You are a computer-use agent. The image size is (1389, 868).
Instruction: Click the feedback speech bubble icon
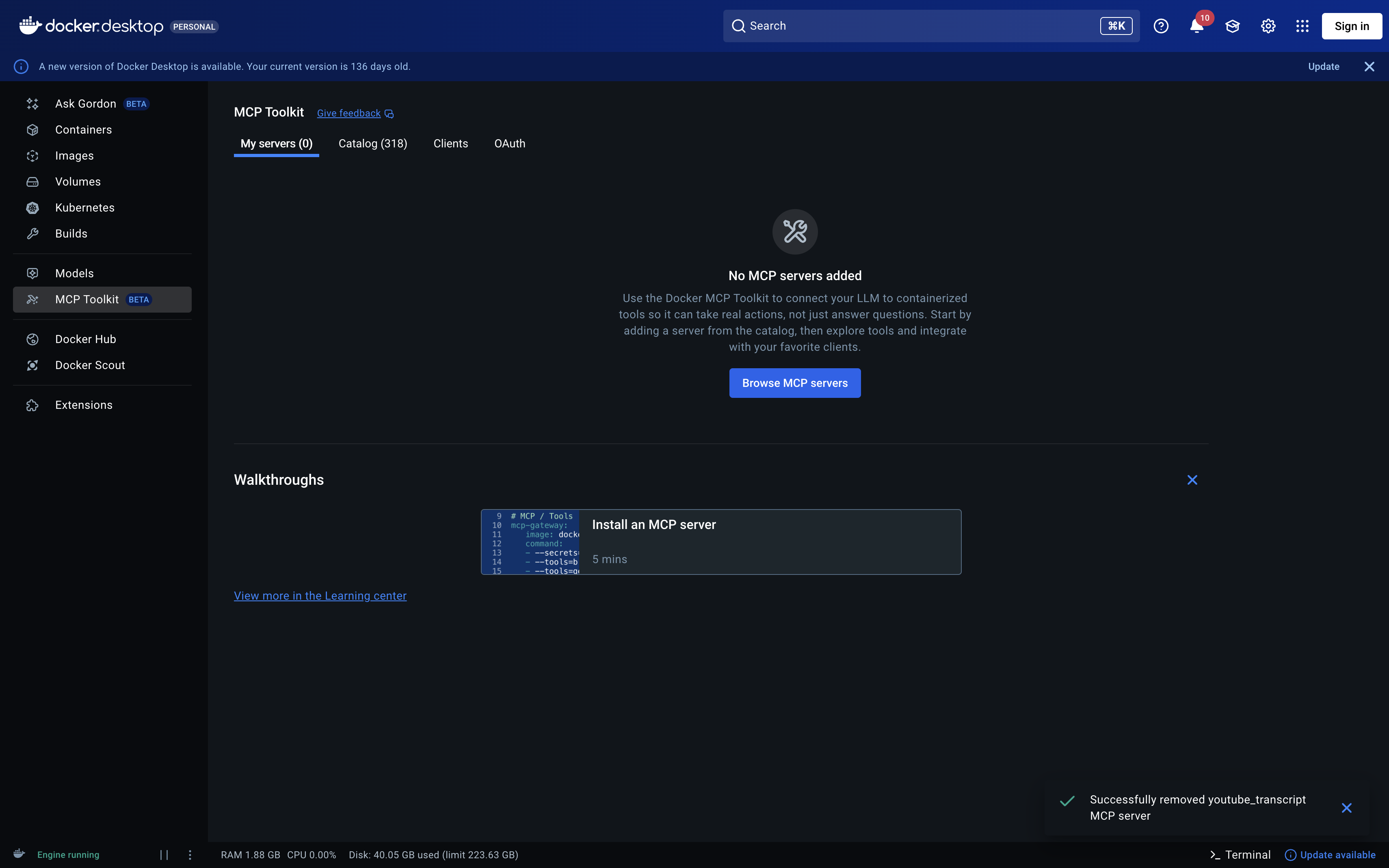(389, 114)
